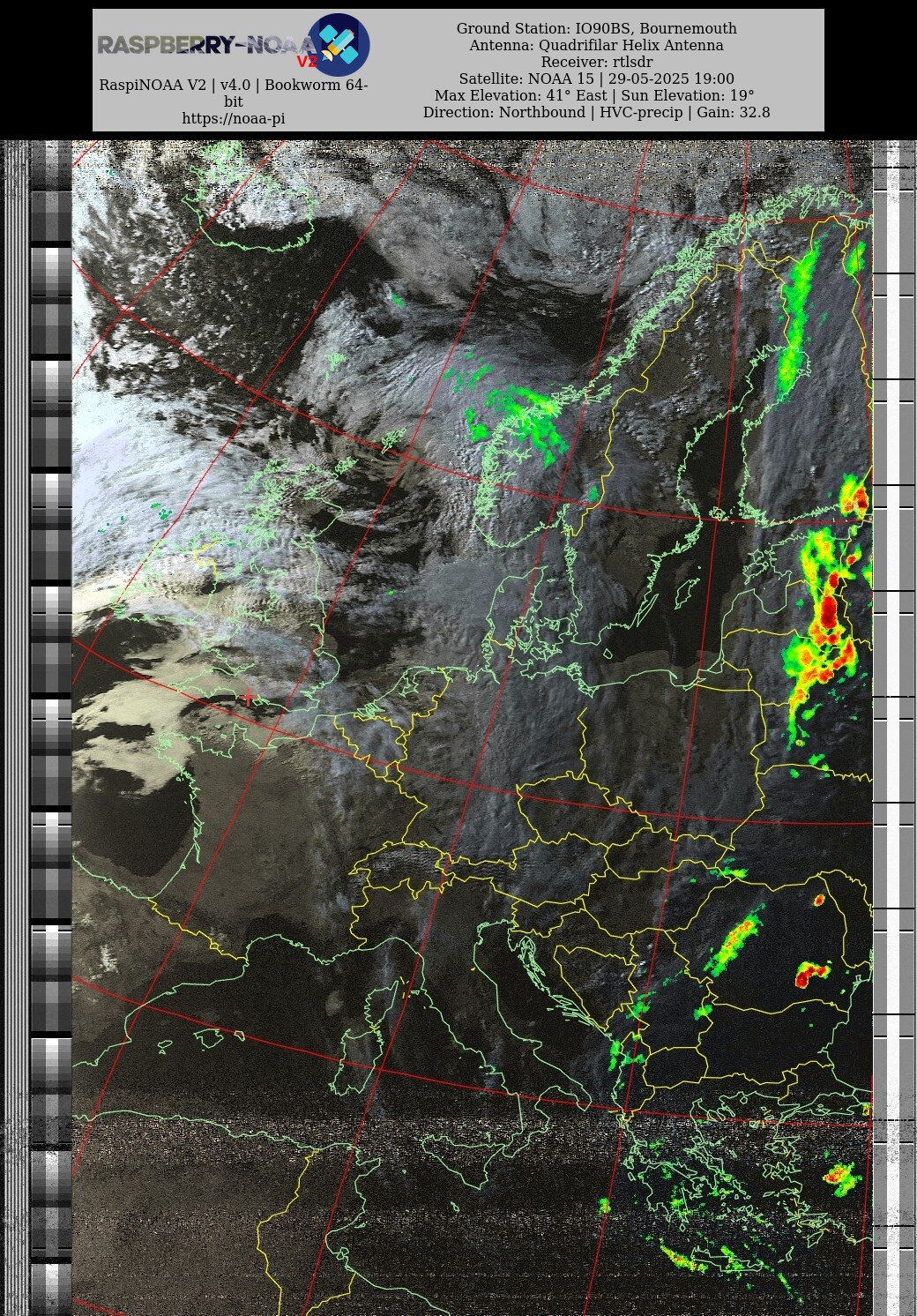Viewport: 917px width, 1316px height.
Task: Click 'Antenna: Quadrifilar Helix Antenna' line
Action: pyautogui.click(x=597, y=45)
